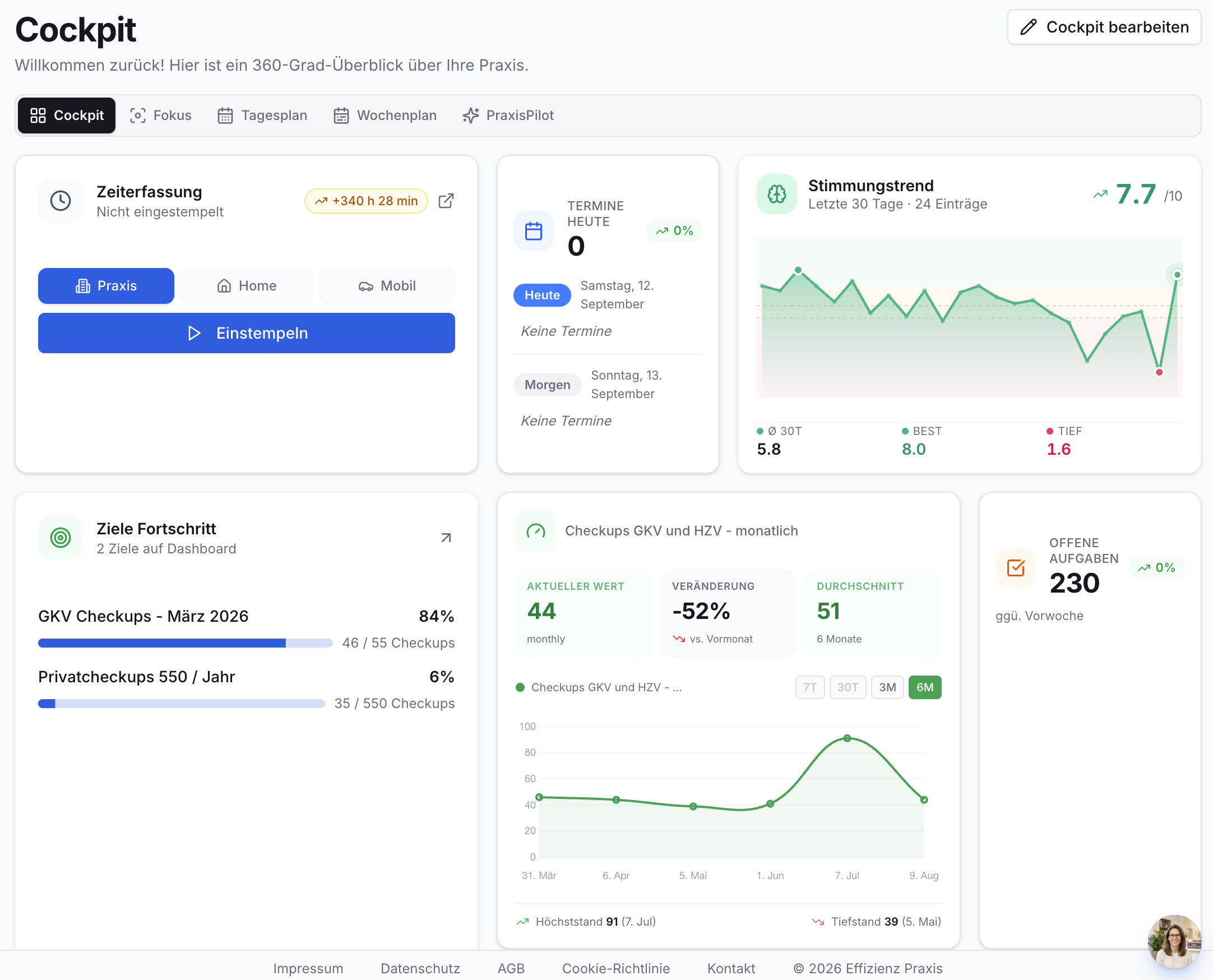
Task: Click the Durchschnitt 51 card
Action: [873, 613]
